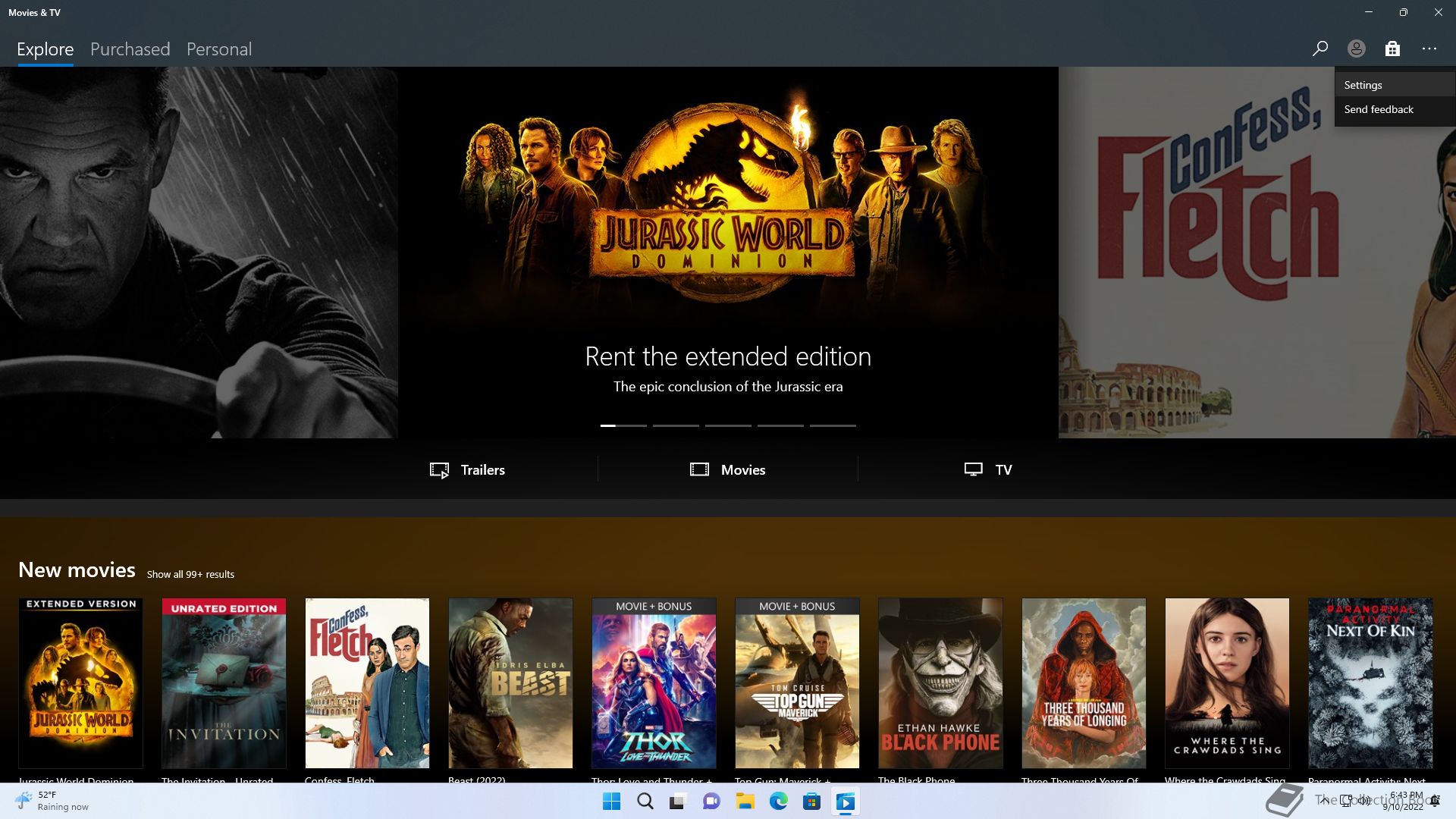Jump to the first carousel slide indicator
Viewport: 1456px width, 819px height.
[623, 425]
